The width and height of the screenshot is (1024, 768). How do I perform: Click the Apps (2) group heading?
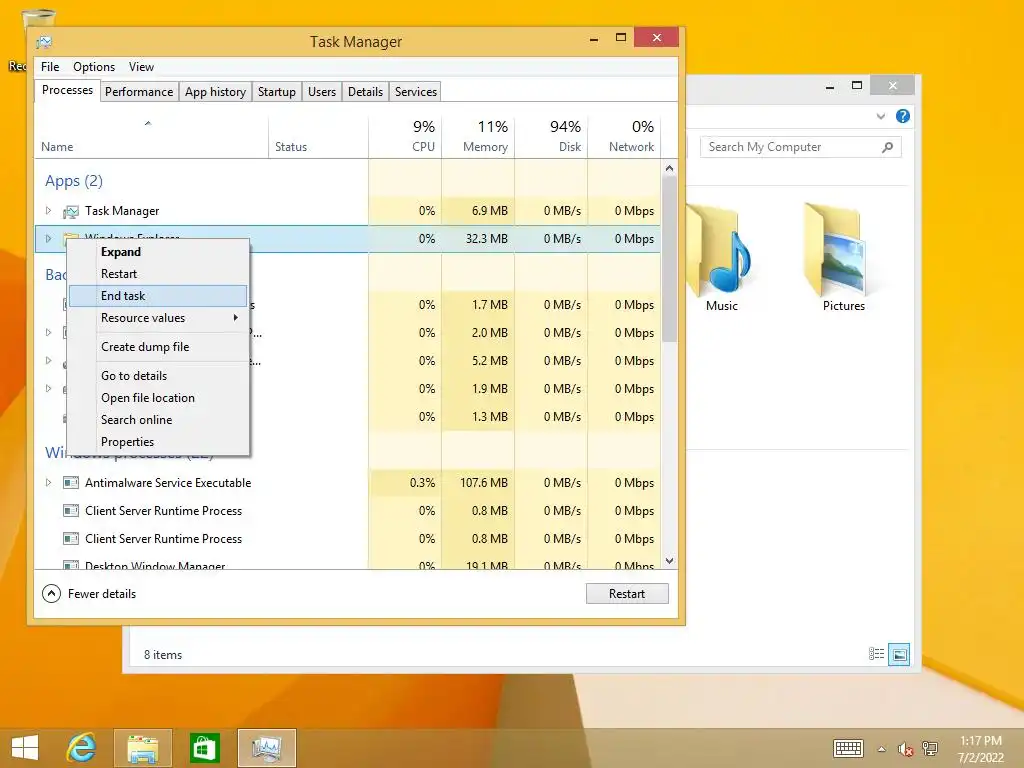(x=74, y=181)
